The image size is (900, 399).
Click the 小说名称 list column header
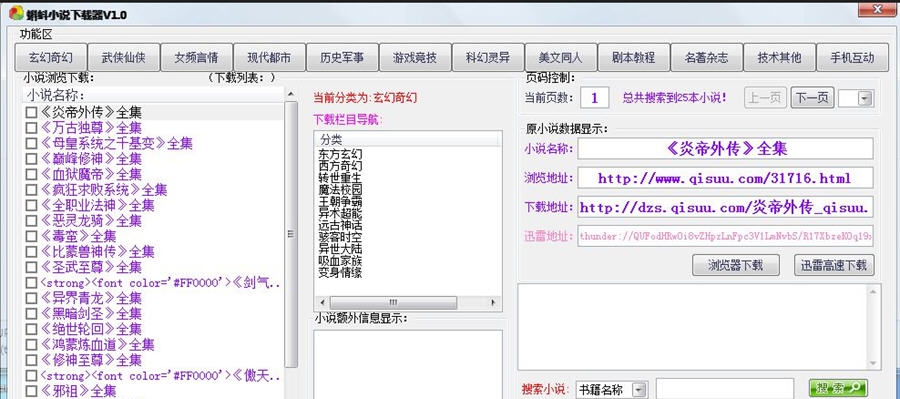153,95
